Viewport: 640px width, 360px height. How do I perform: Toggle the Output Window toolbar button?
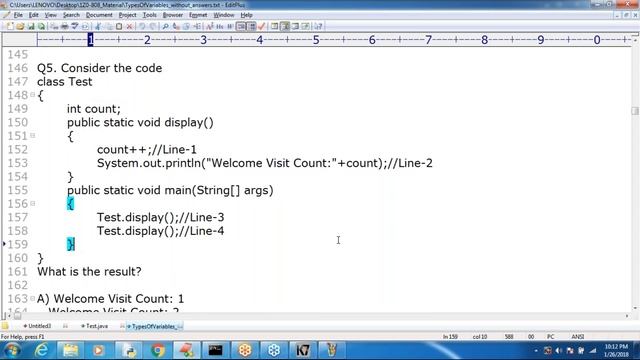click(x=295, y=27)
